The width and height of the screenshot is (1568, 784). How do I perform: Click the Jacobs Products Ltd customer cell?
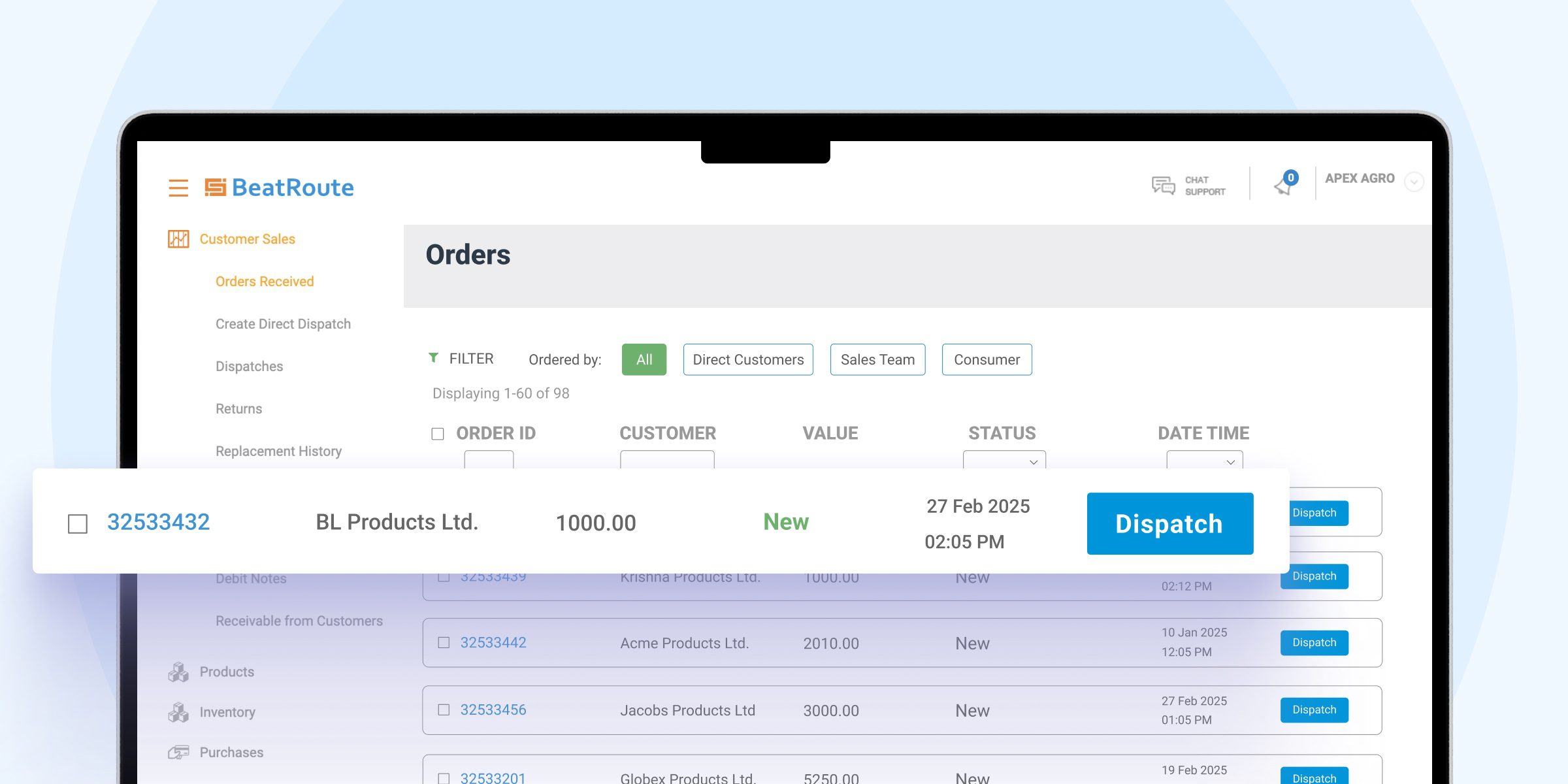point(687,711)
